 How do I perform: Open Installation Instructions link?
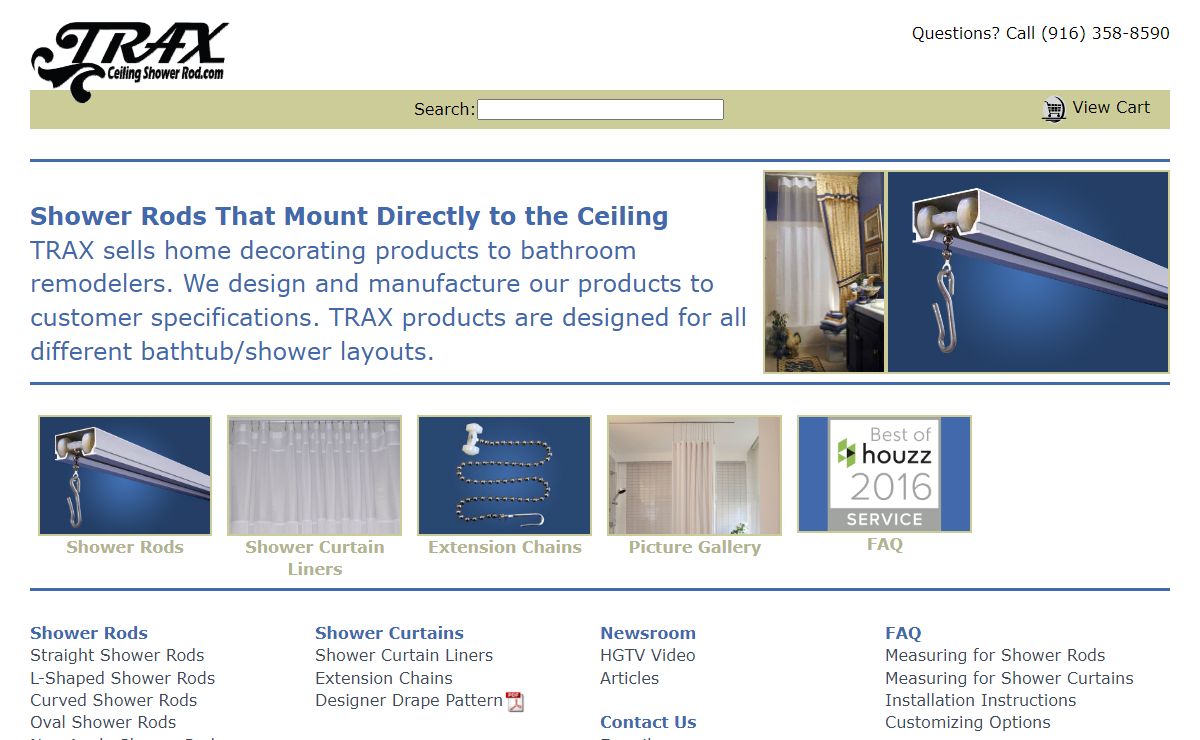pyautogui.click(x=981, y=700)
